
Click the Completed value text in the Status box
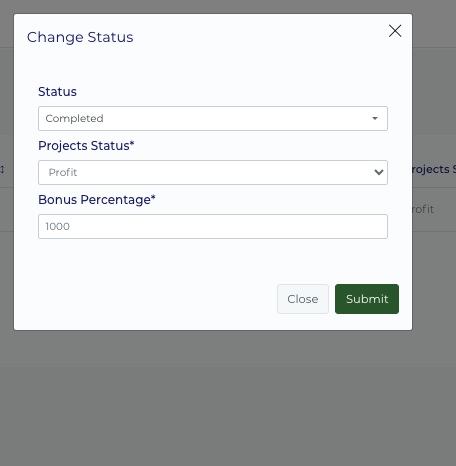(74, 118)
